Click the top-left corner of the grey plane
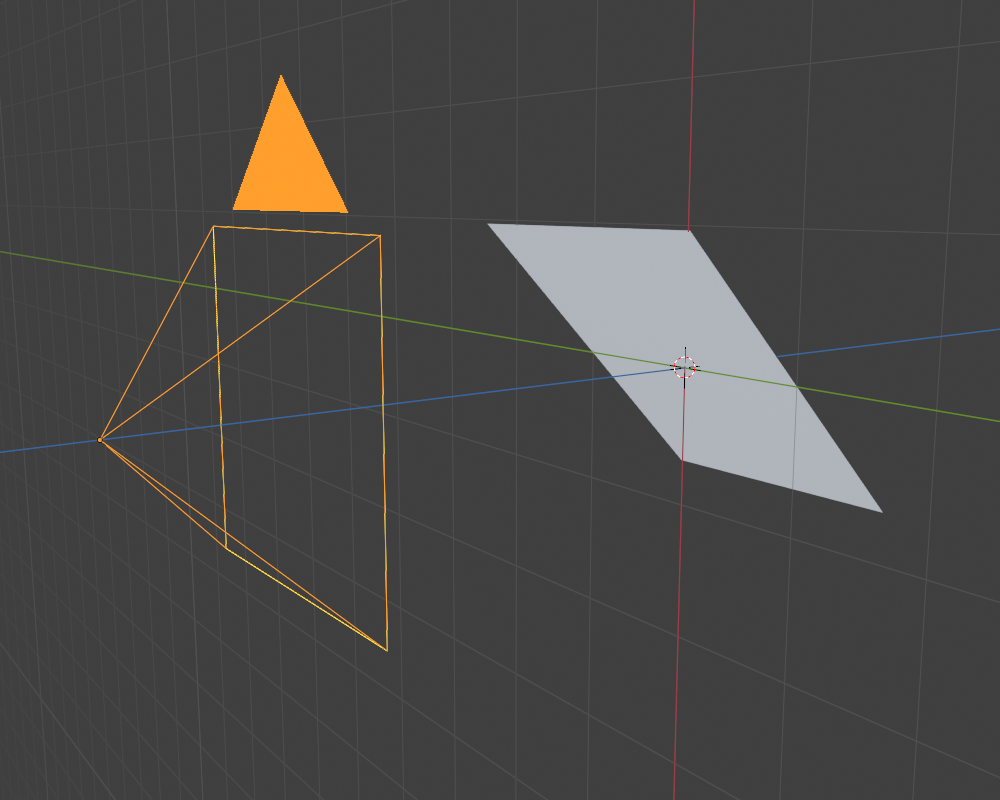 click(x=489, y=224)
